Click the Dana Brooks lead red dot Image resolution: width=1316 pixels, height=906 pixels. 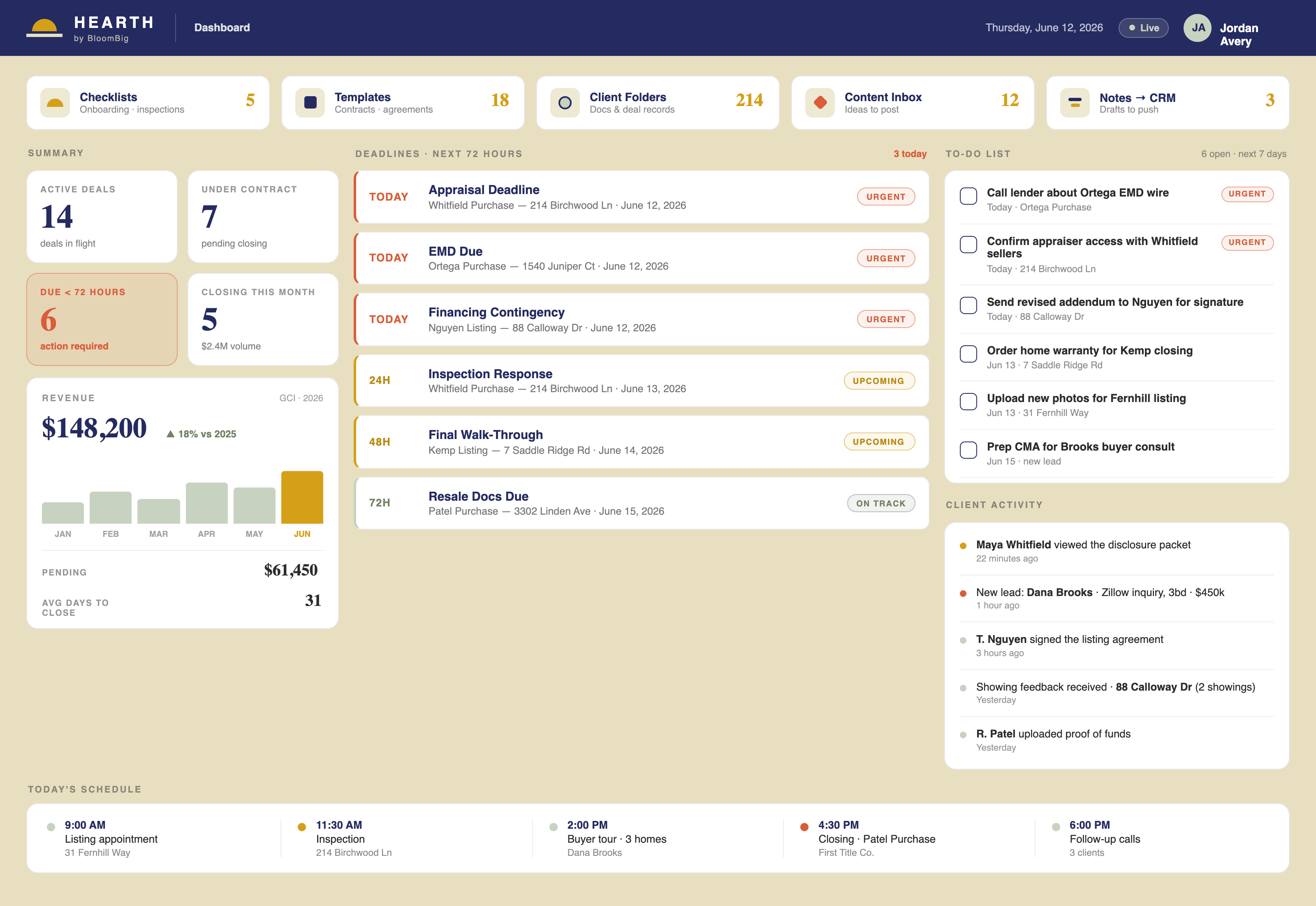pyautogui.click(x=963, y=594)
